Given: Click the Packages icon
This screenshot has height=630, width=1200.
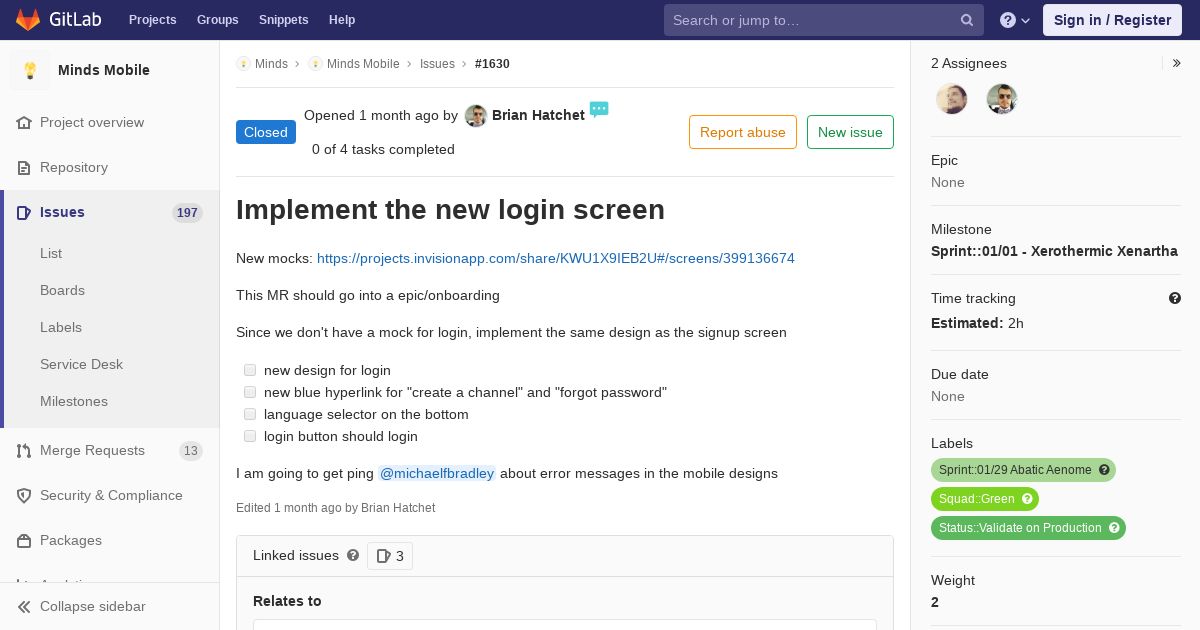Looking at the screenshot, I should (x=24, y=541).
